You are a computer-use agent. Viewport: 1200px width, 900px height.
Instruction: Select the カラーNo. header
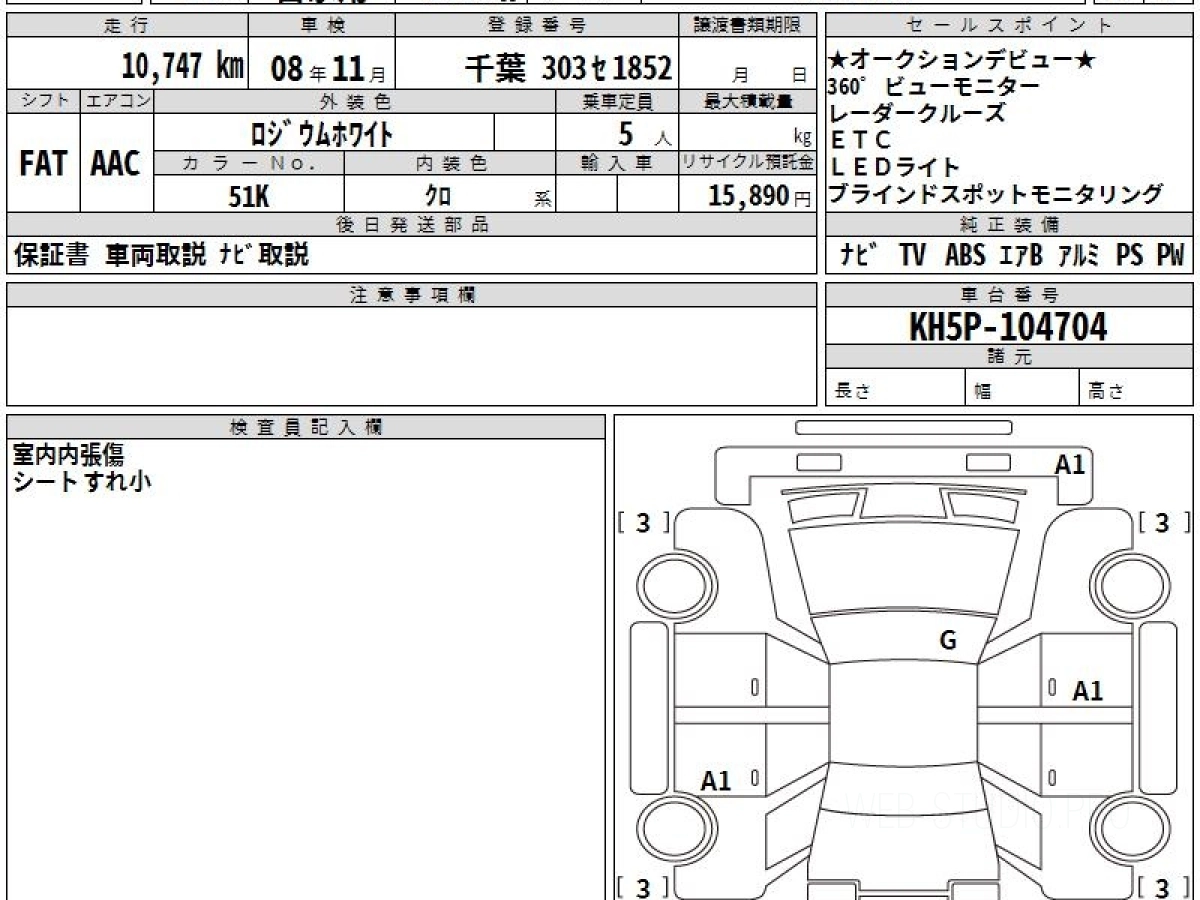249,164
